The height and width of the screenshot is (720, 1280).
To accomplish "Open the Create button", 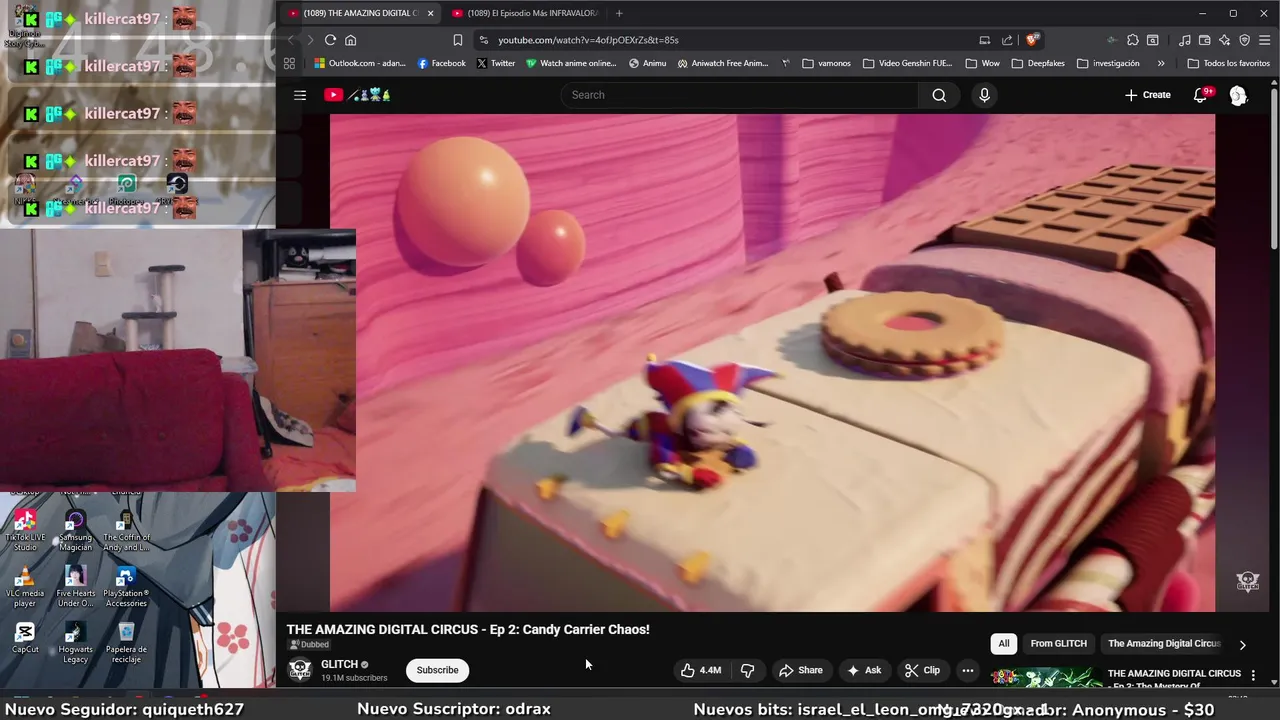I will 1147,95.
